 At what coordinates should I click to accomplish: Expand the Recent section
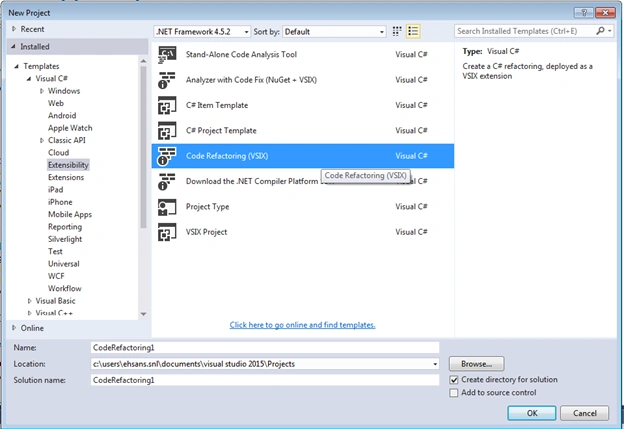[x=14, y=29]
